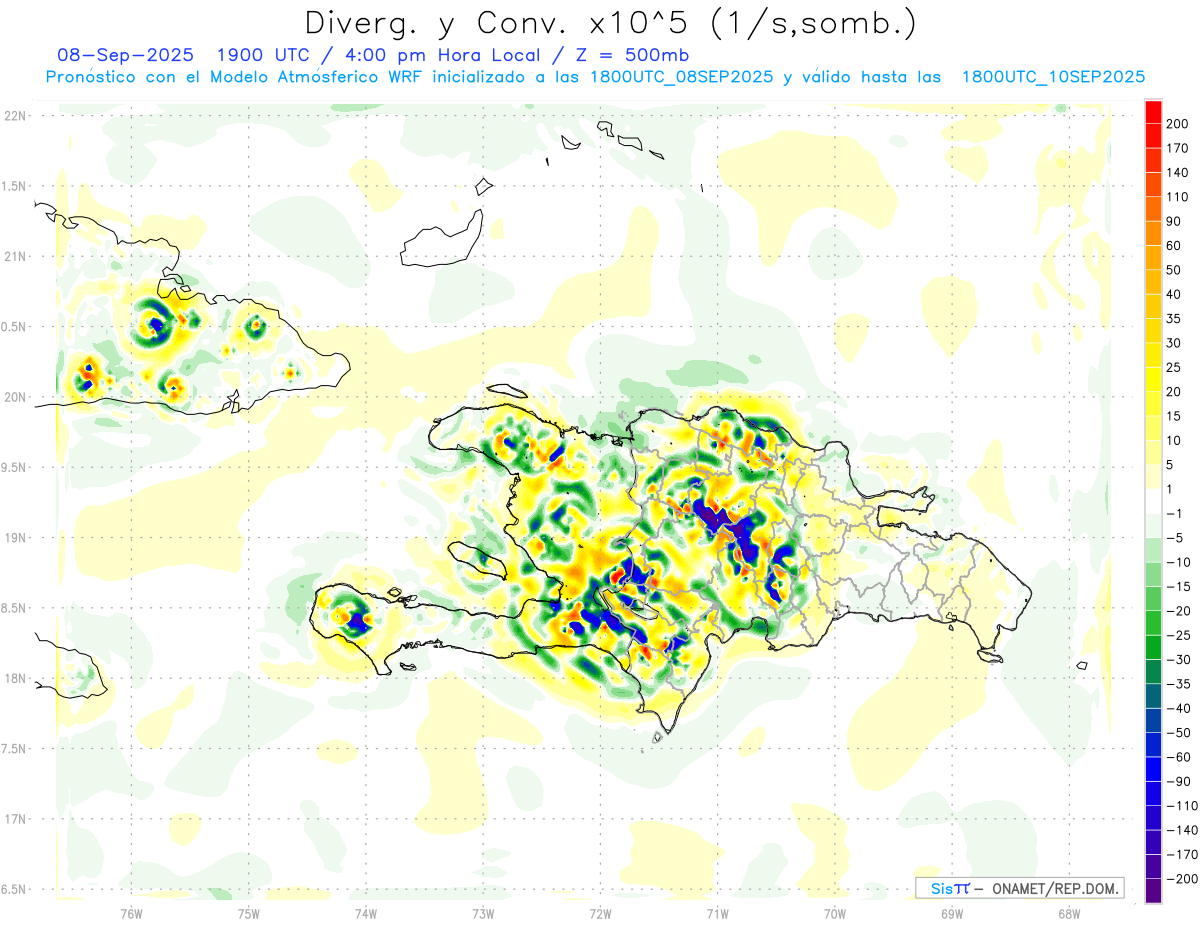Click the positive 110 colorbar value
The image size is (1200, 927).
pos(1178,197)
